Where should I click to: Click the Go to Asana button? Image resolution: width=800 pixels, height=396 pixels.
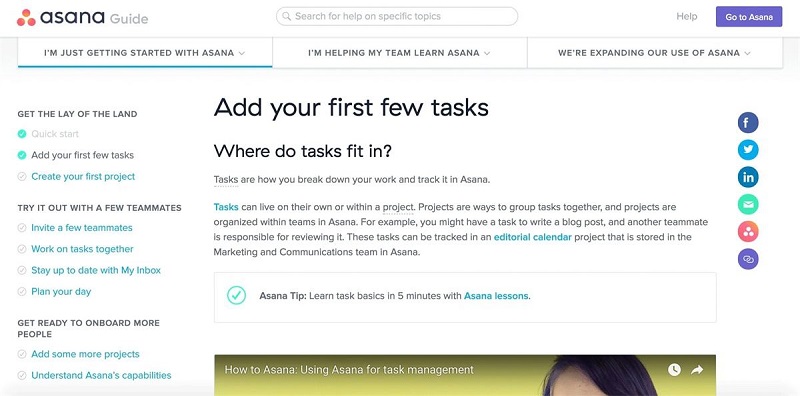(x=749, y=17)
